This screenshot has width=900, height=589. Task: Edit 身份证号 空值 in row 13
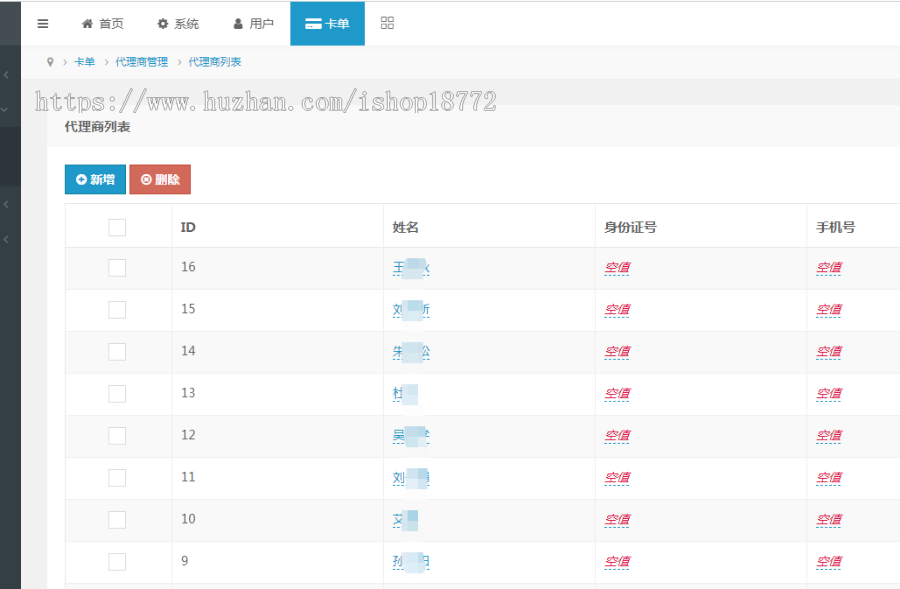pyautogui.click(x=617, y=393)
